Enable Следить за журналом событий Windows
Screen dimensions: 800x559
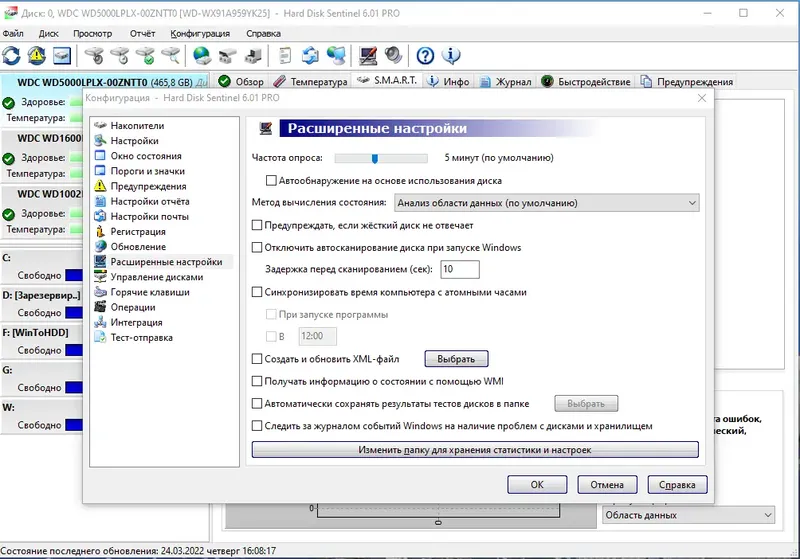click(x=257, y=426)
